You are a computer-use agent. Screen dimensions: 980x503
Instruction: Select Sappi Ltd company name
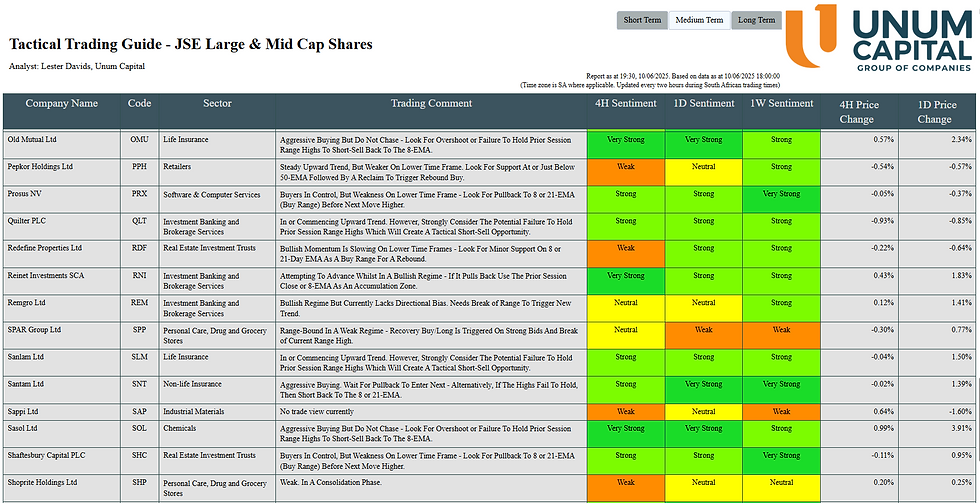pos(22,412)
